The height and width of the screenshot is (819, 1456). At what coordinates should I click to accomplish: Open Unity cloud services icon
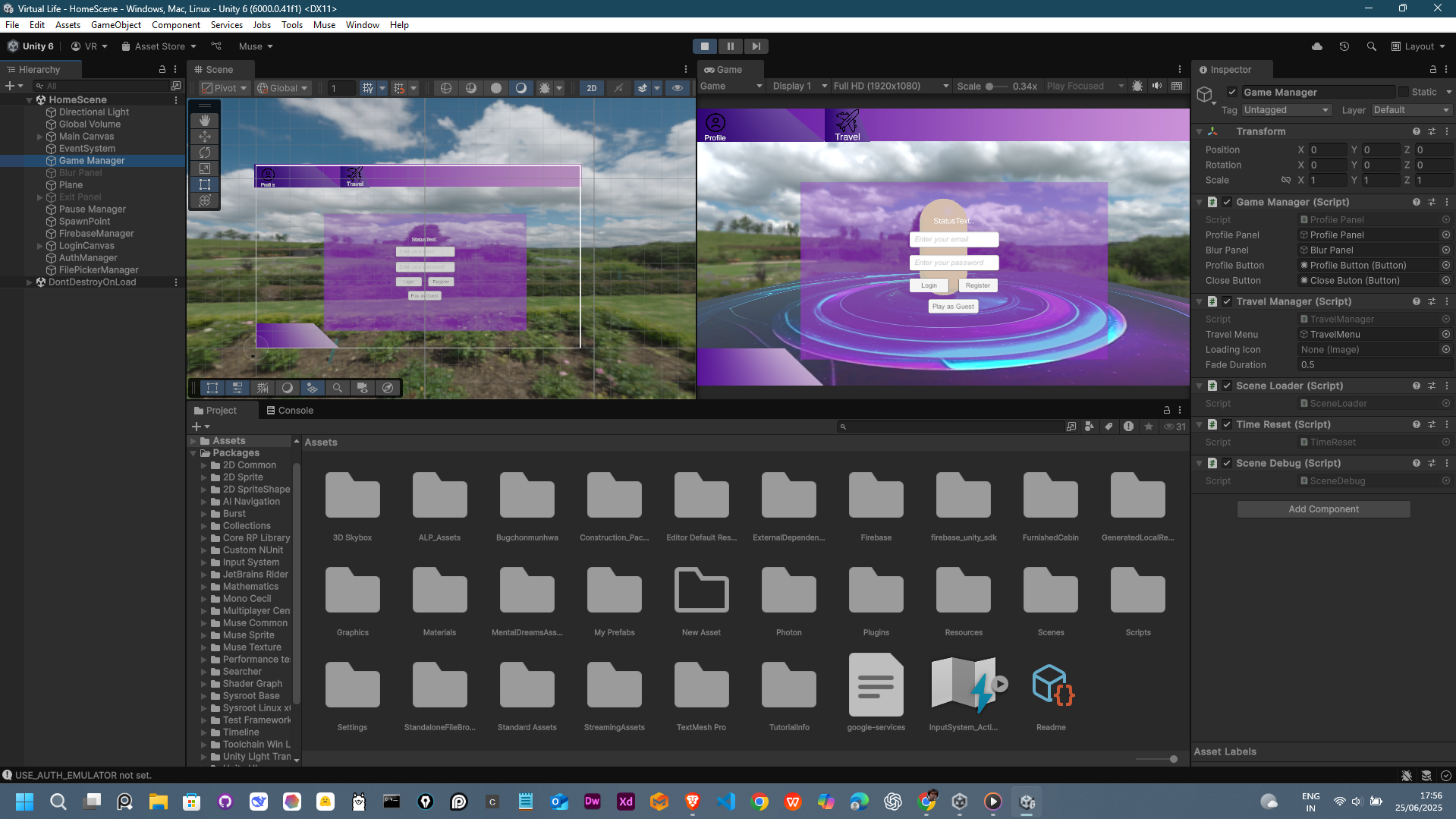[x=1317, y=46]
